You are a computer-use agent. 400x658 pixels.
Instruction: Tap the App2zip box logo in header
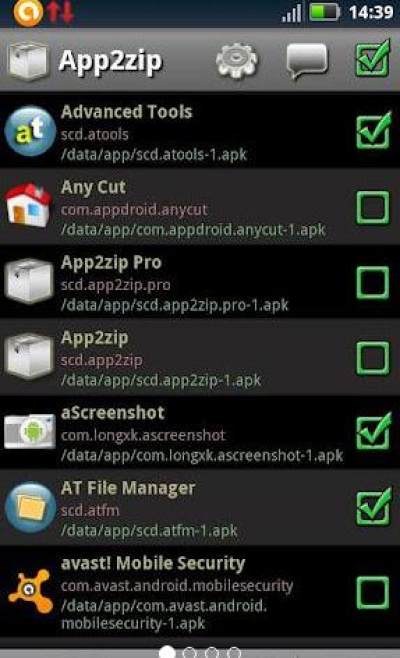pyautogui.click(x=28, y=61)
